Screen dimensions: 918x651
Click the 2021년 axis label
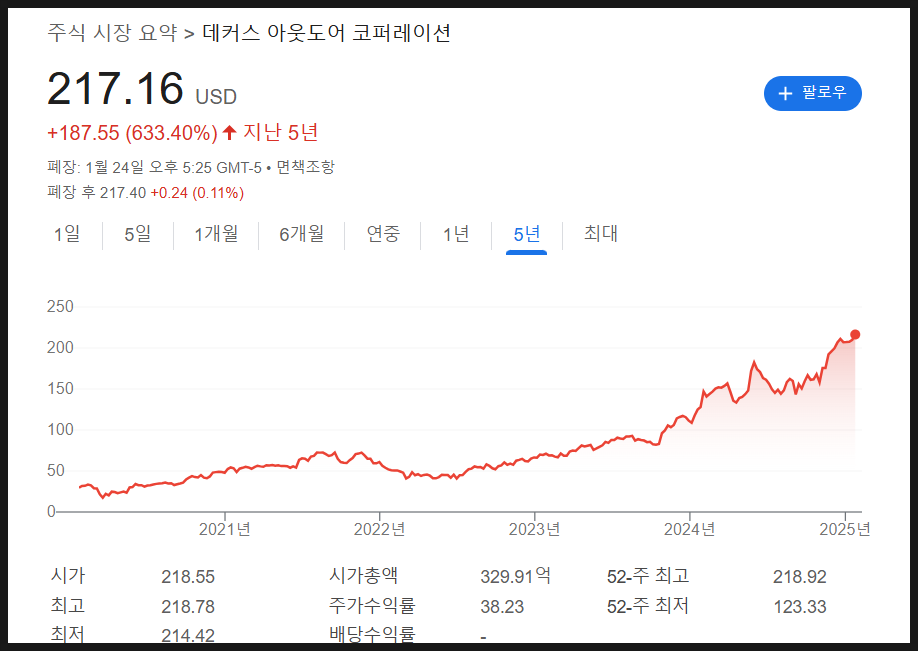tap(225, 529)
